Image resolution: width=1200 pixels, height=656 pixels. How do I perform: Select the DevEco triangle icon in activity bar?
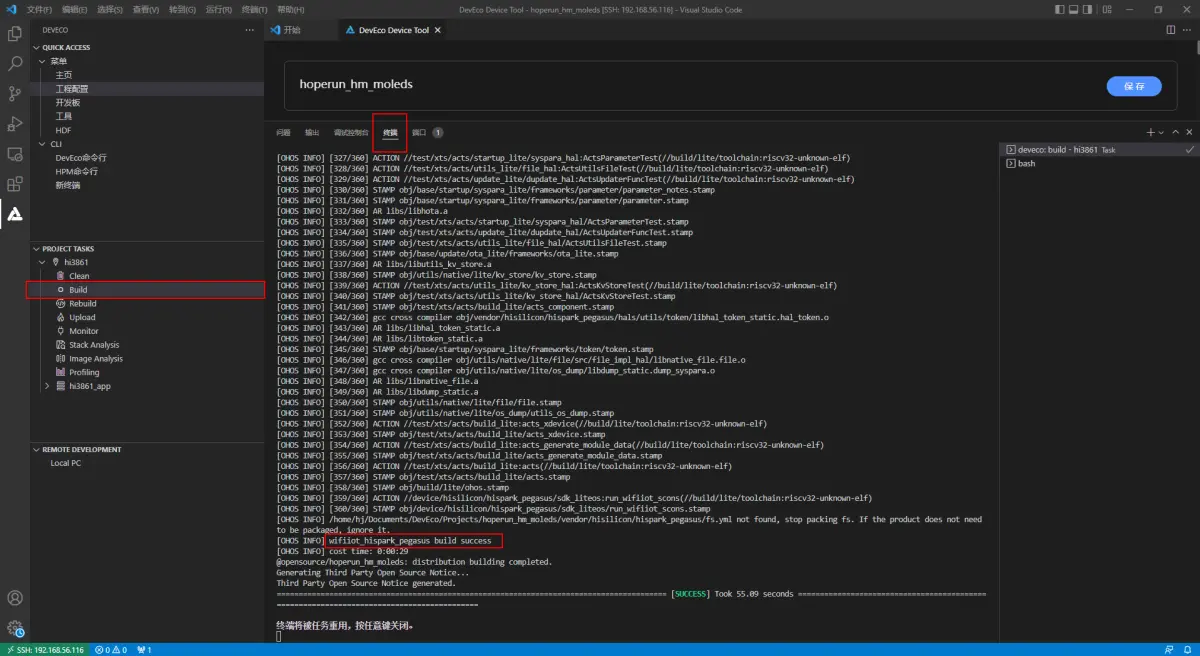14,213
